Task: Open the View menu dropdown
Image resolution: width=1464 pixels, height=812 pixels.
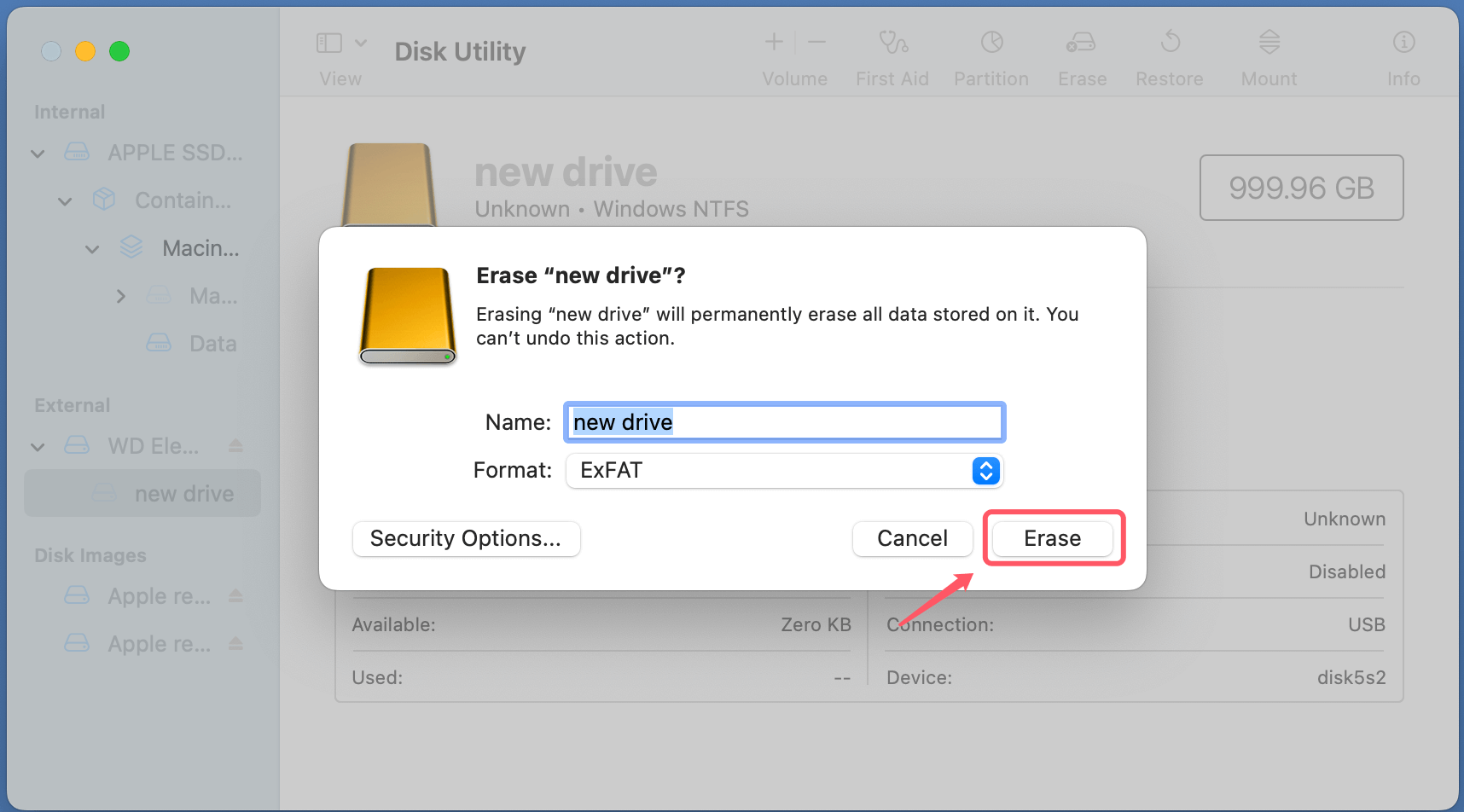Action: coord(361,41)
